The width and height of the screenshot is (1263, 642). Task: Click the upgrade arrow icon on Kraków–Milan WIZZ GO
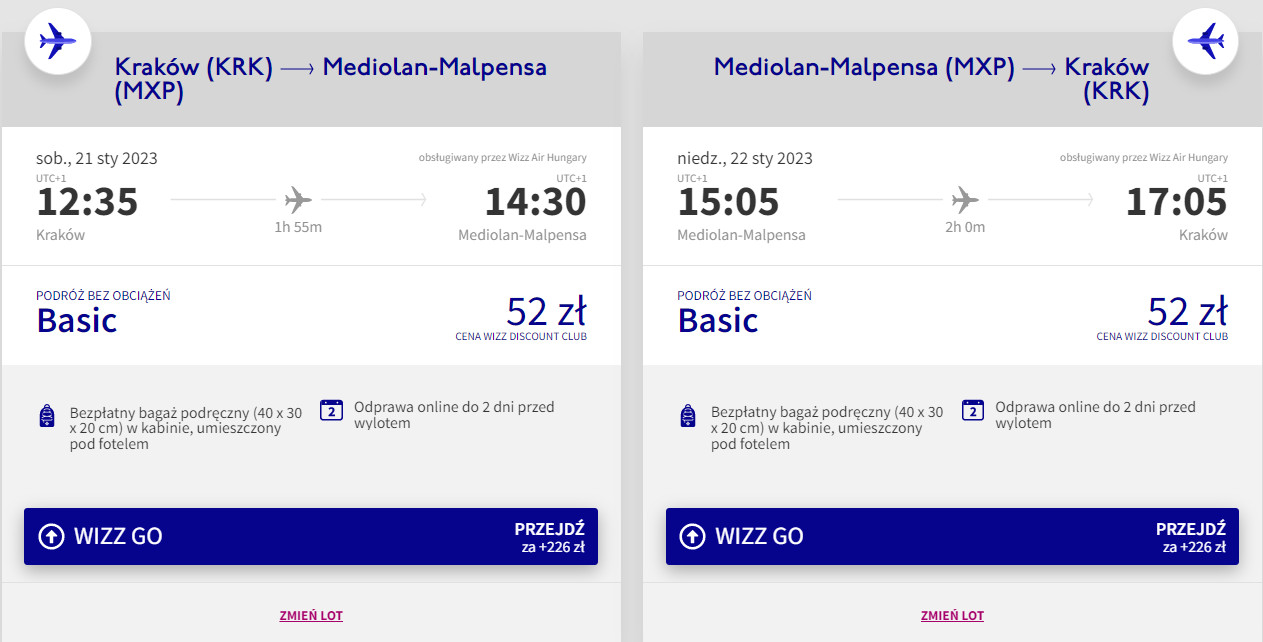51,536
